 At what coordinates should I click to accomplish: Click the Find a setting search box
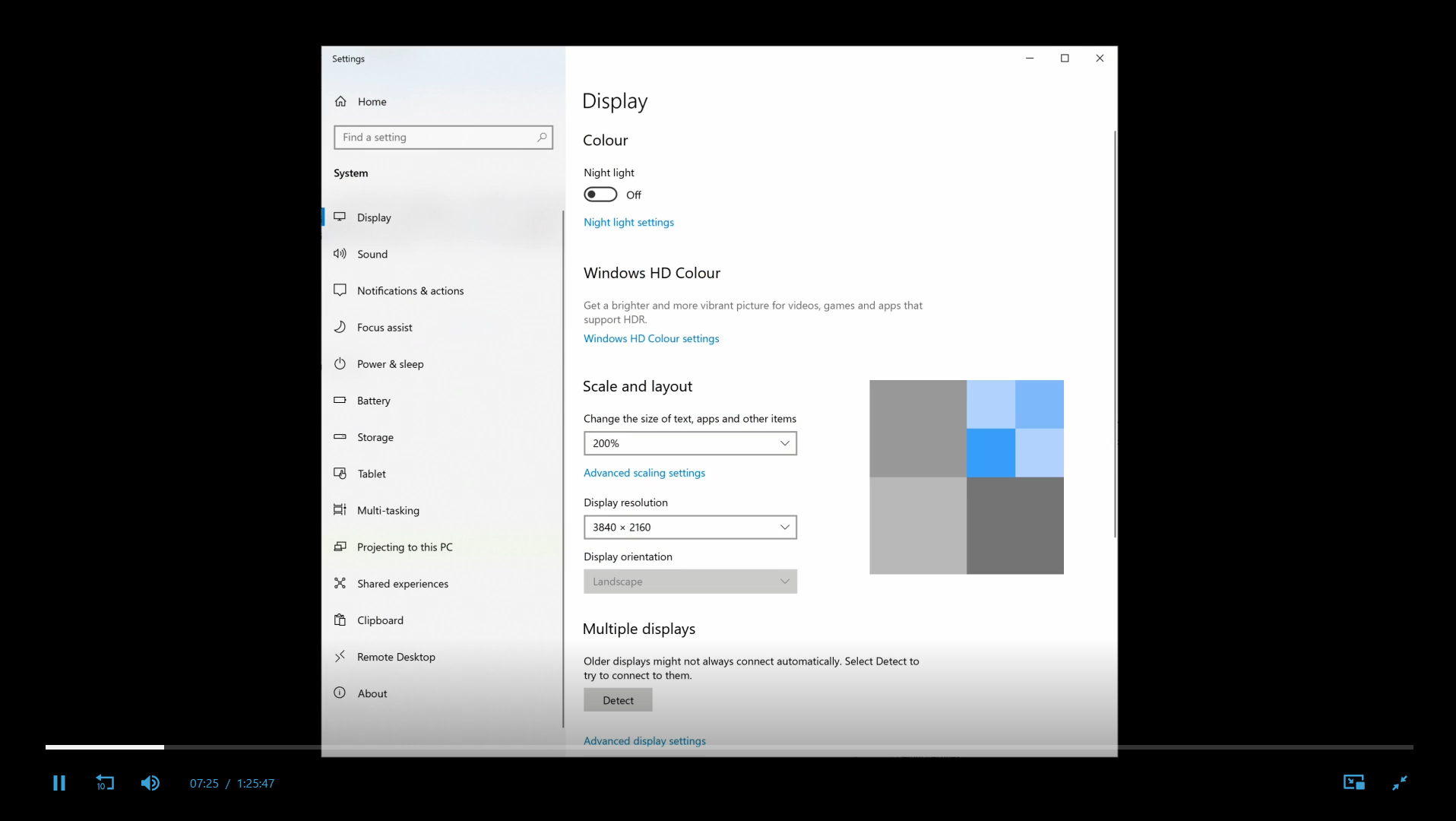point(443,137)
